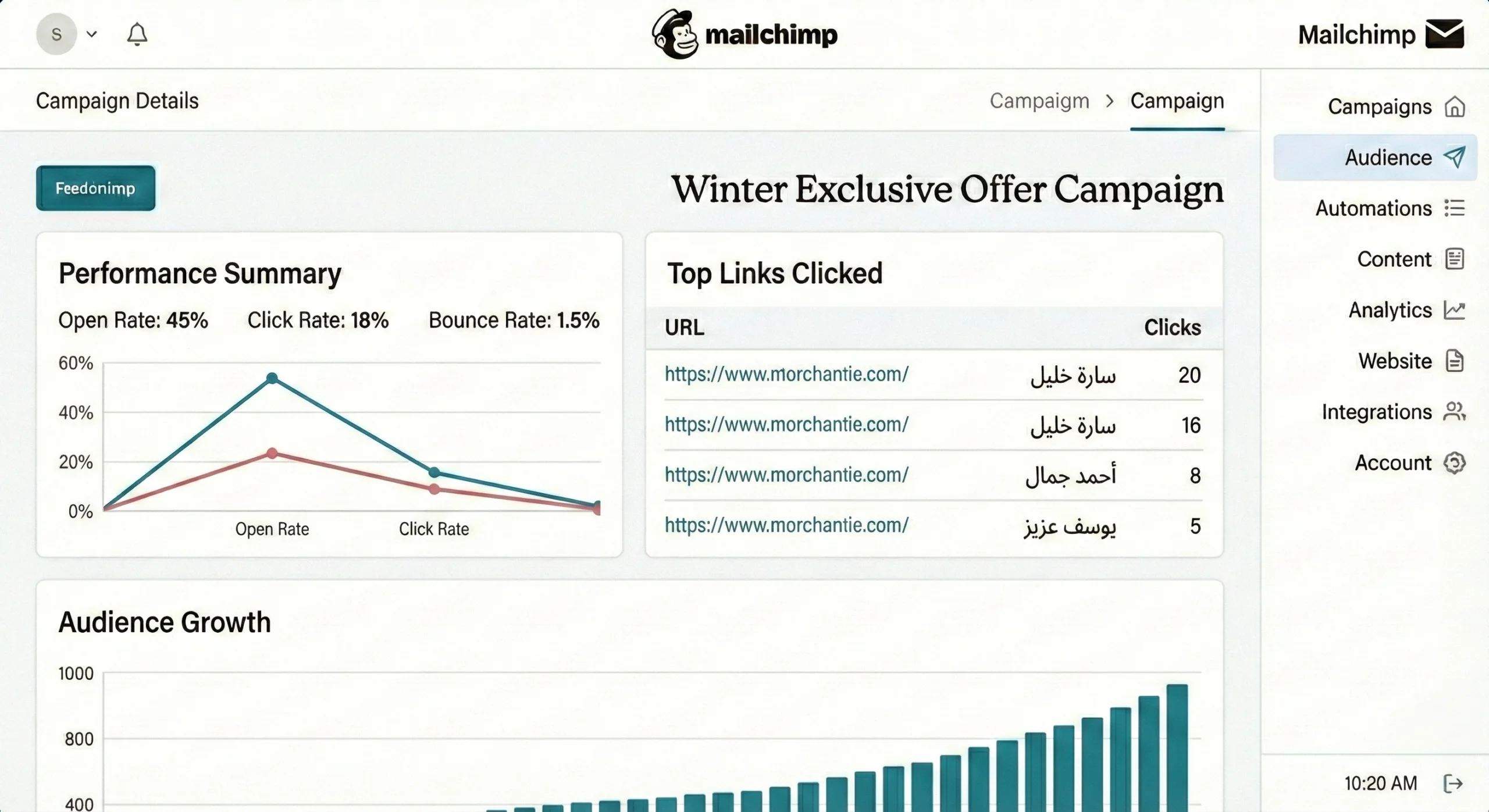
Task: Click the Analytics chart icon
Action: click(x=1454, y=310)
